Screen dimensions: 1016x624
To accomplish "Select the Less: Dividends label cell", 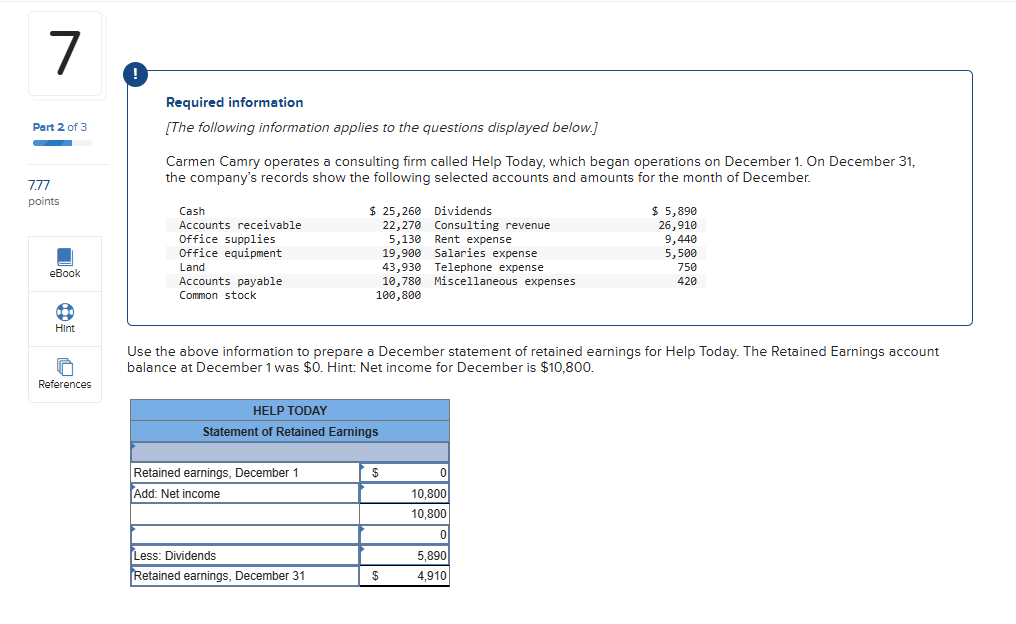I will click(x=245, y=555).
